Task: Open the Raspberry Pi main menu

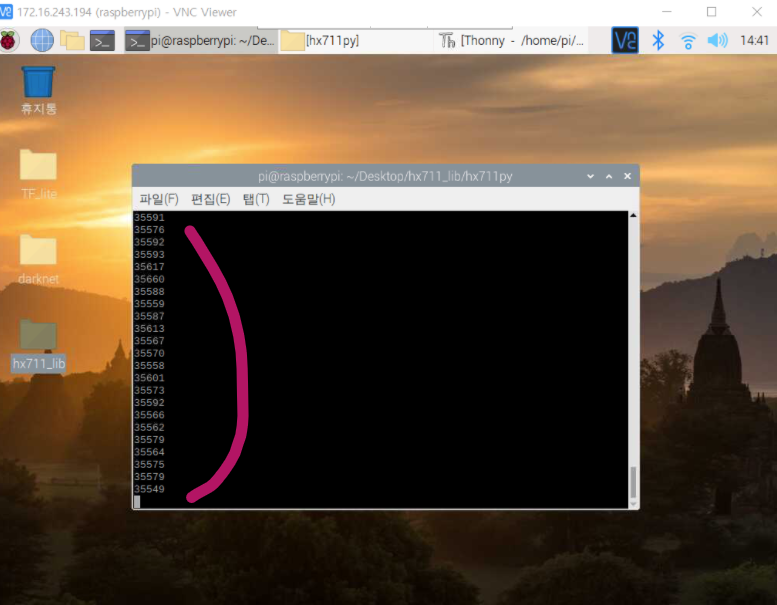Action: [9, 40]
